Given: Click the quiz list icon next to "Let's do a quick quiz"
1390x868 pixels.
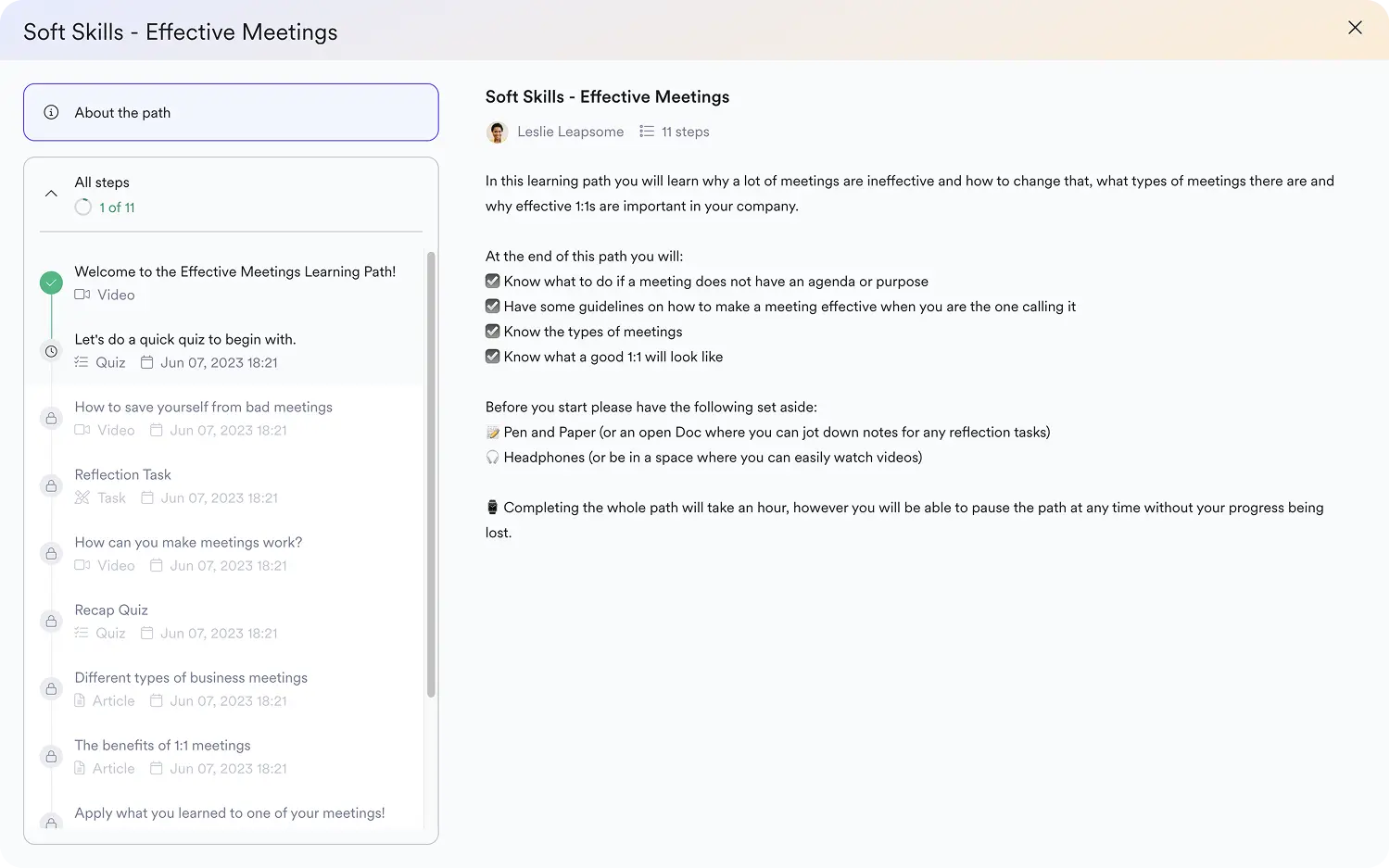Looking at the screenshot, I should (83, 362).
